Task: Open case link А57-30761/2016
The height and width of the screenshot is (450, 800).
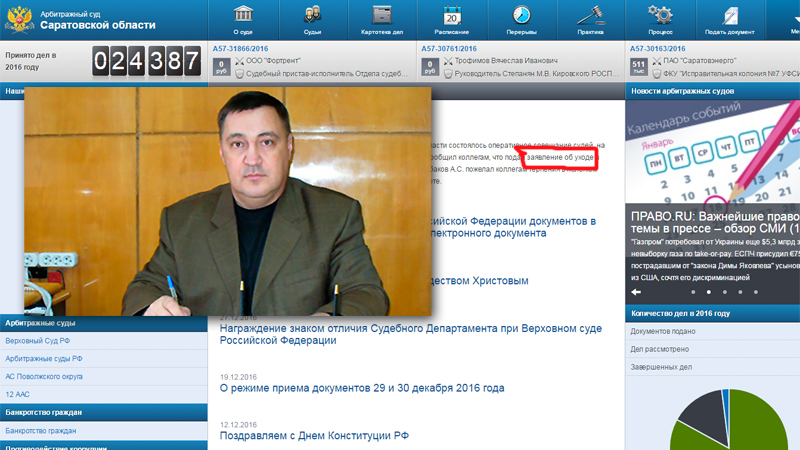Action: [449, 48]
